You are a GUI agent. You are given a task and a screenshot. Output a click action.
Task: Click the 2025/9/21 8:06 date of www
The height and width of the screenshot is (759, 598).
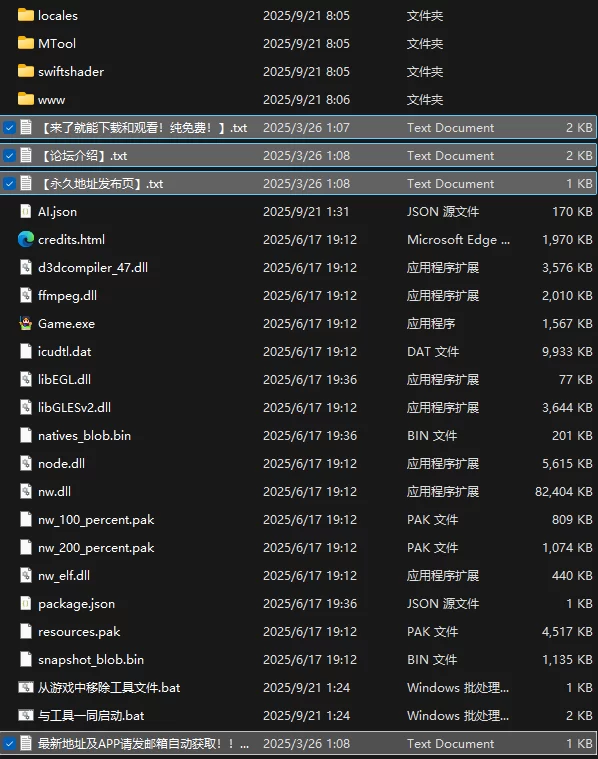[306, 99]
